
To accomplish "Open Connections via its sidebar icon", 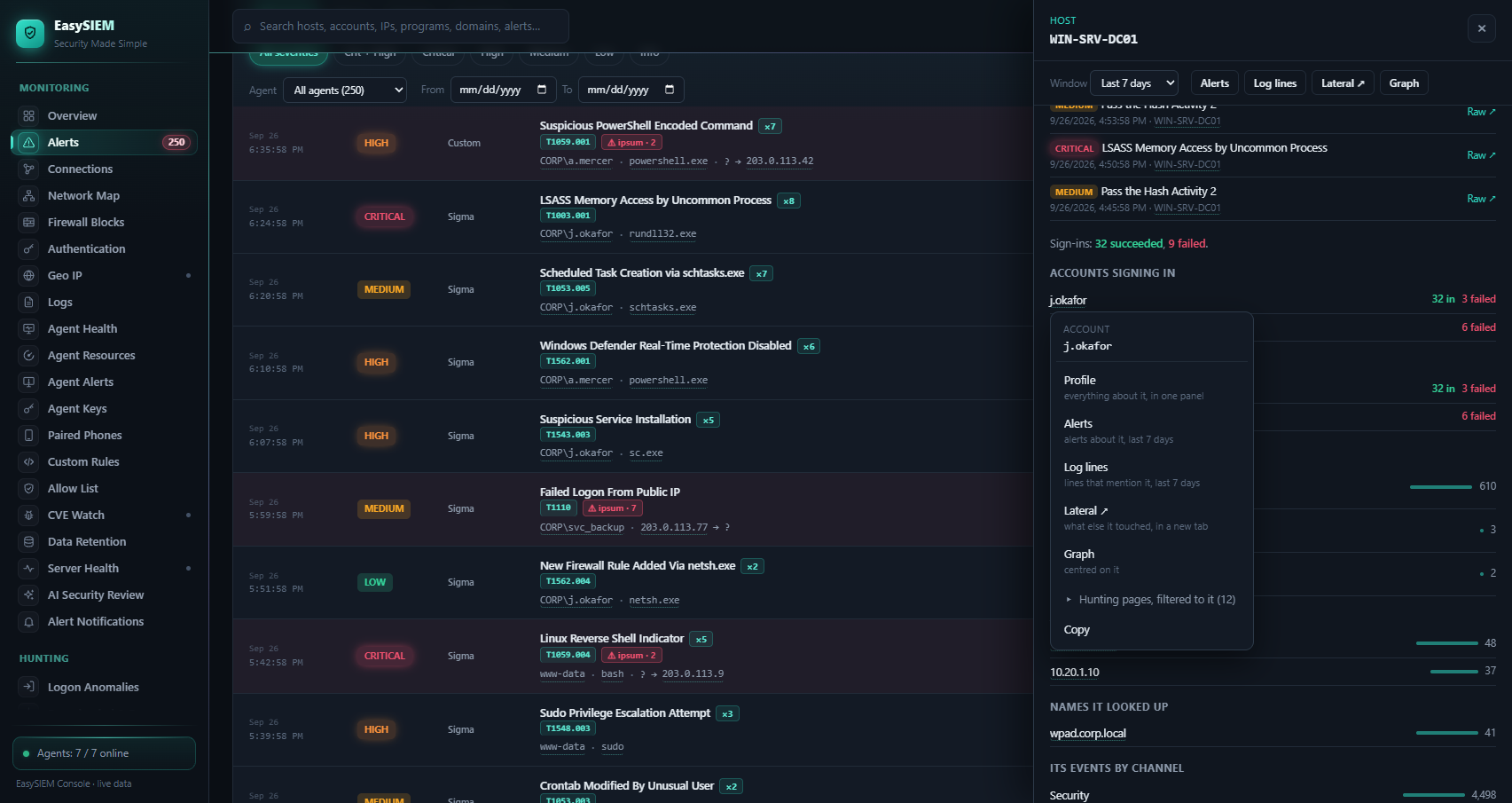I will coord(29,169).
